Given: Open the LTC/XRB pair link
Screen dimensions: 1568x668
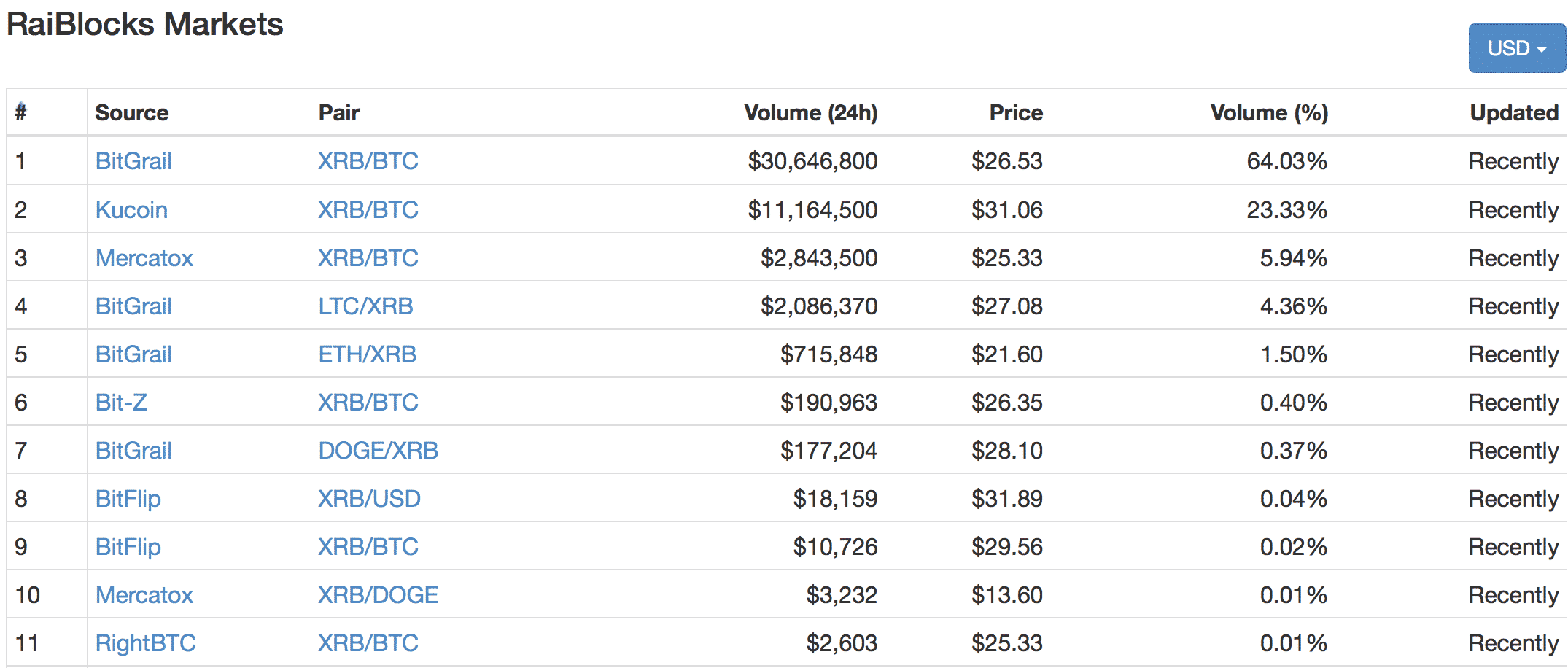Looking at the screenshot, I should (x=365, y=306).
